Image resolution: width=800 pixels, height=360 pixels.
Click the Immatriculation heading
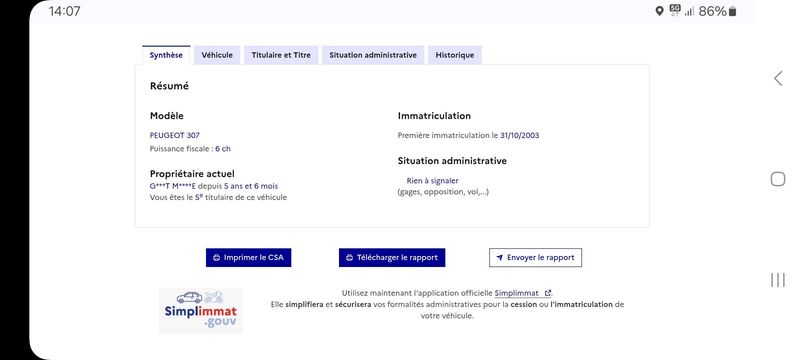434,116
